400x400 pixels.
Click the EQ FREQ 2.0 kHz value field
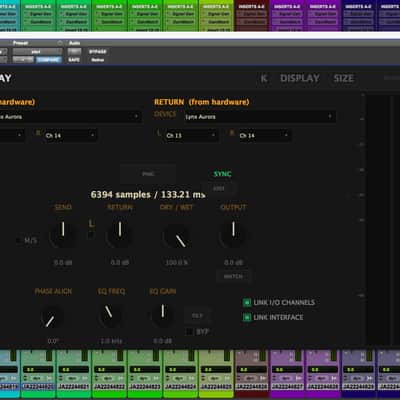[111, 341]
